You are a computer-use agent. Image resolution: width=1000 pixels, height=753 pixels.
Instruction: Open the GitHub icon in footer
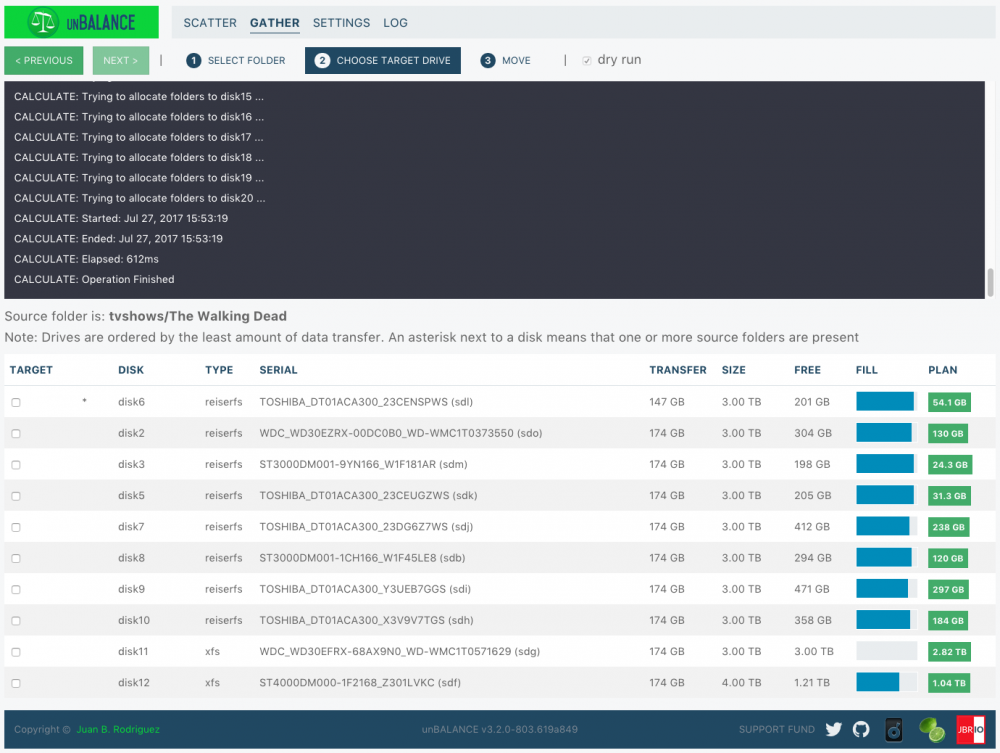pyautogui.click(x=861, y=729)
